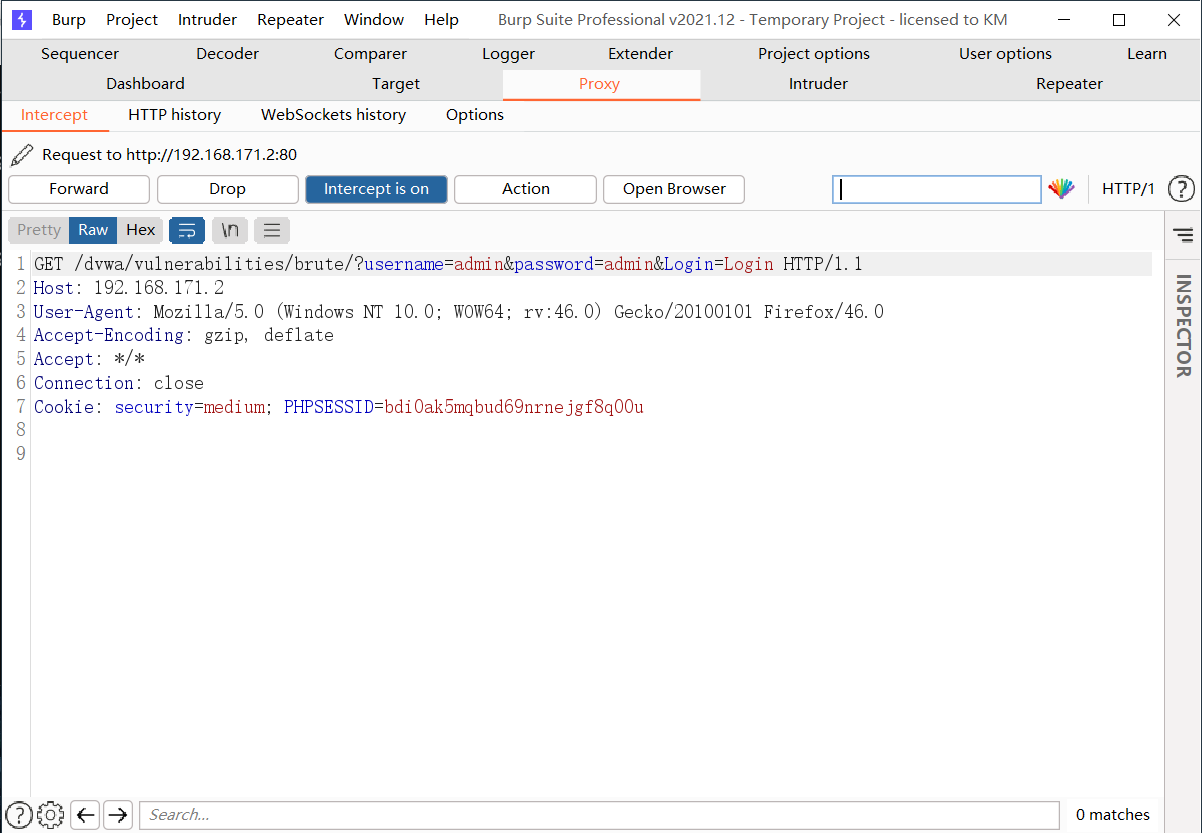Switch to the Repeater tool tab
Viewport: 1202px width, 833px height.
1069,84
